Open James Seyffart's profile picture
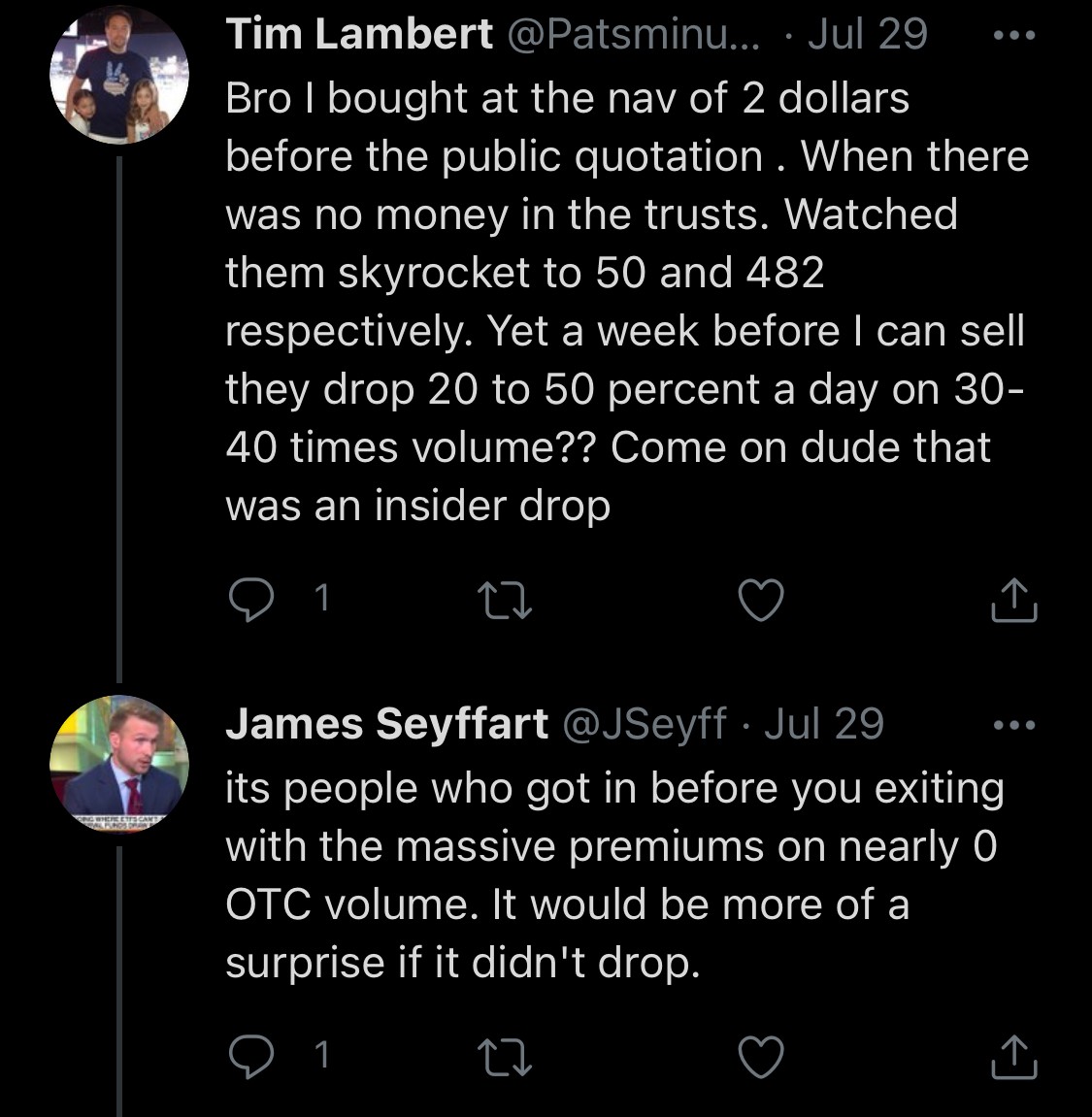1092x1117 pixels. click(x=119, y=765)
